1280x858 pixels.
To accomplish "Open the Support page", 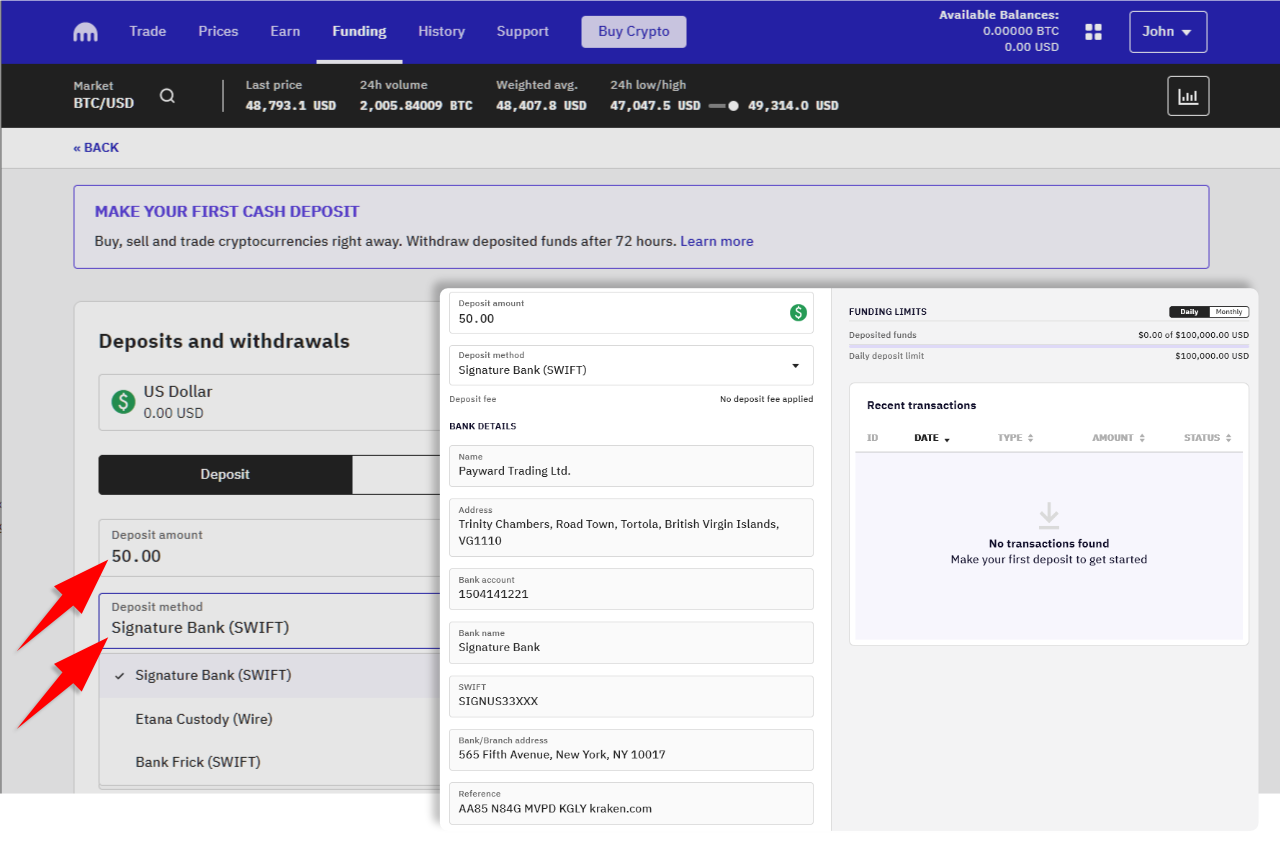I will coord(522,31).
